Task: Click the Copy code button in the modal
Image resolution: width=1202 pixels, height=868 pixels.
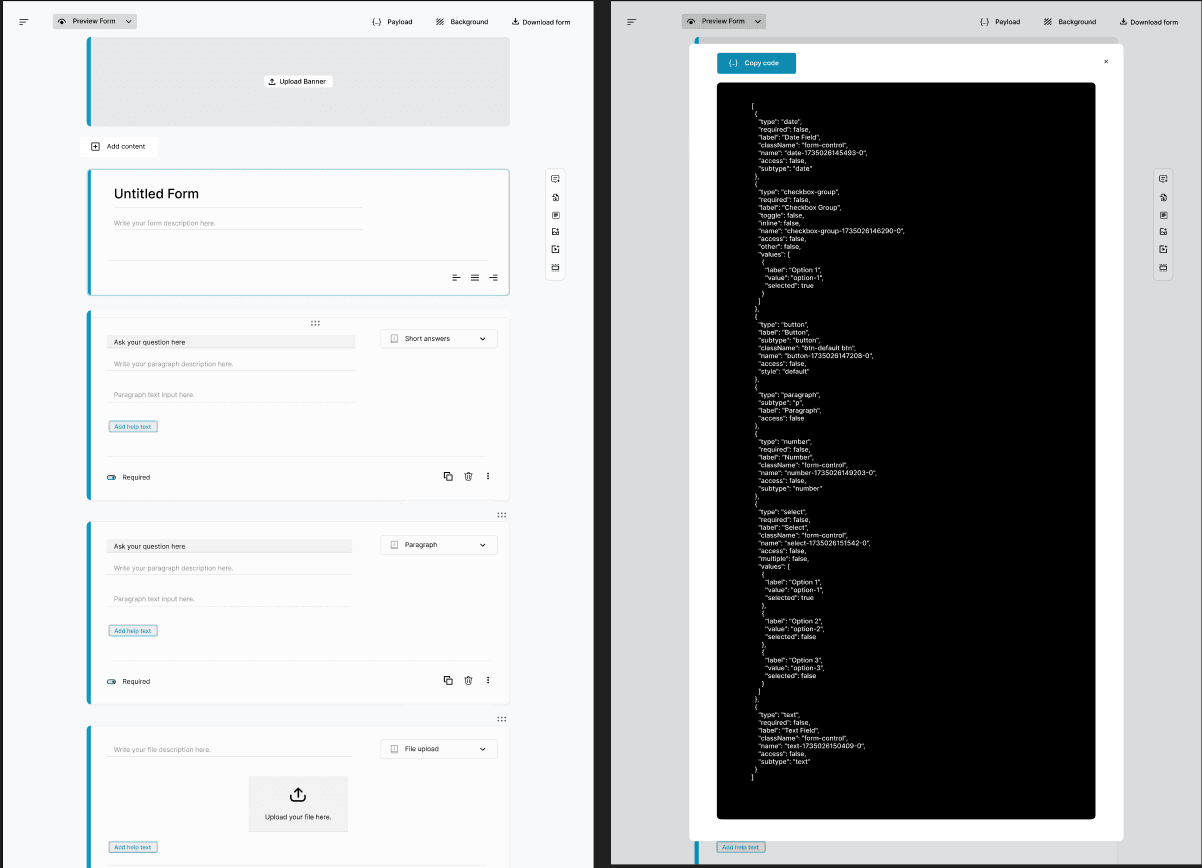Action: pyautogui.click(x=756, y=63)
